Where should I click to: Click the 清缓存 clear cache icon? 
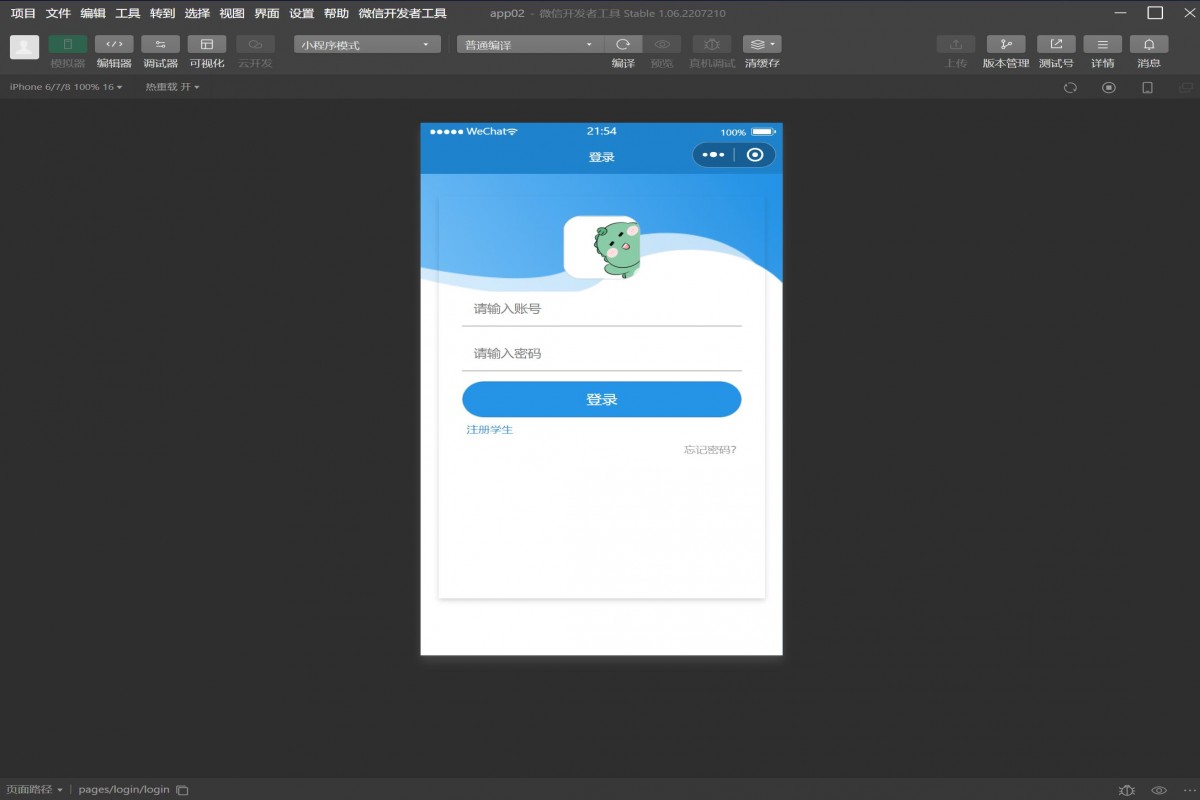click(761, 45)
